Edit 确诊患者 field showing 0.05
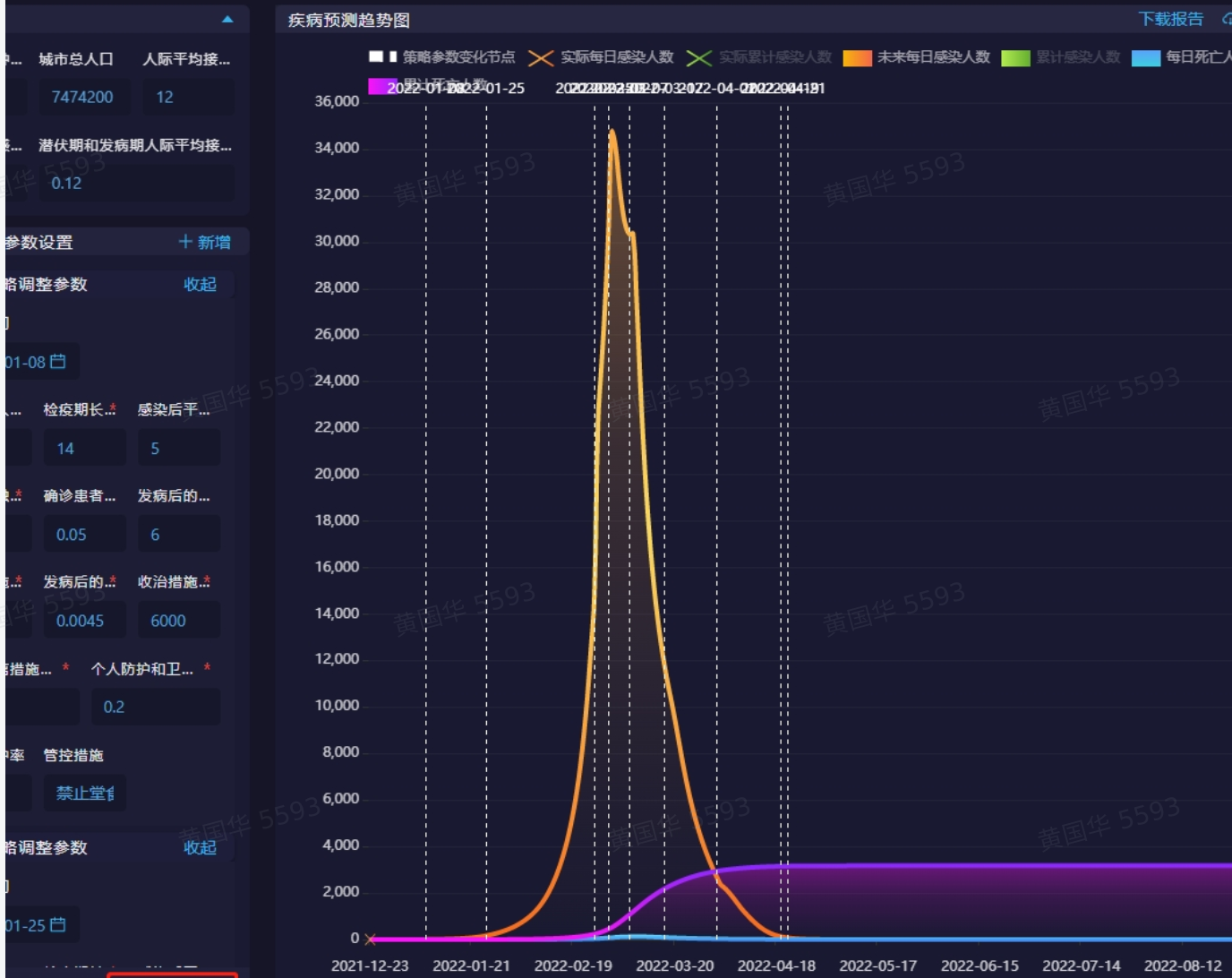This screenshot has width=1232, height=978. (84, 535)
